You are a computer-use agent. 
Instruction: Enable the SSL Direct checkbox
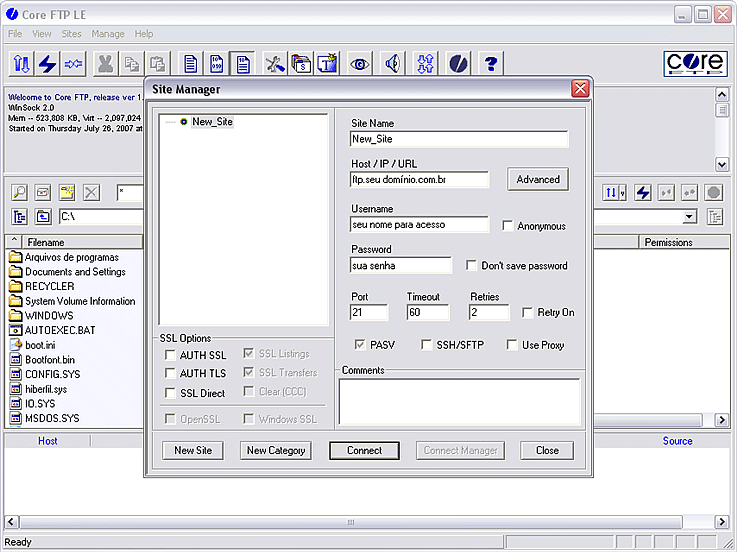pyautogui.click(x=170, y=393)
